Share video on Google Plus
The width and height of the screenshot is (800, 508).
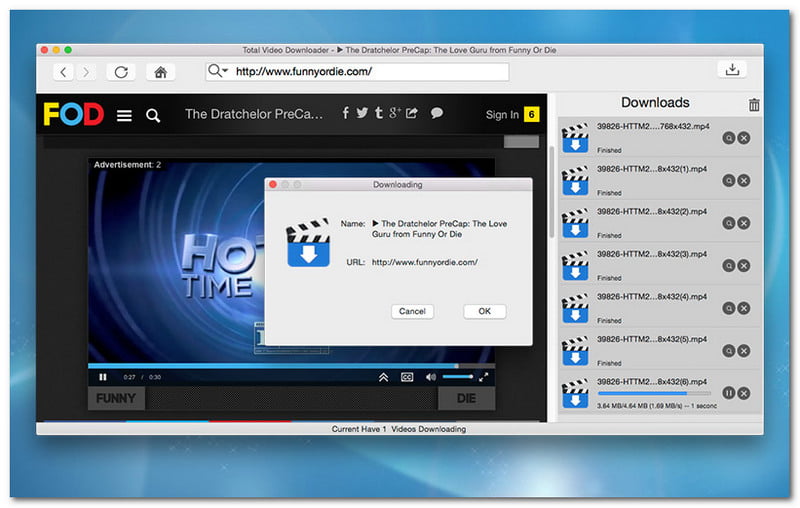click(x=395, y=113)
